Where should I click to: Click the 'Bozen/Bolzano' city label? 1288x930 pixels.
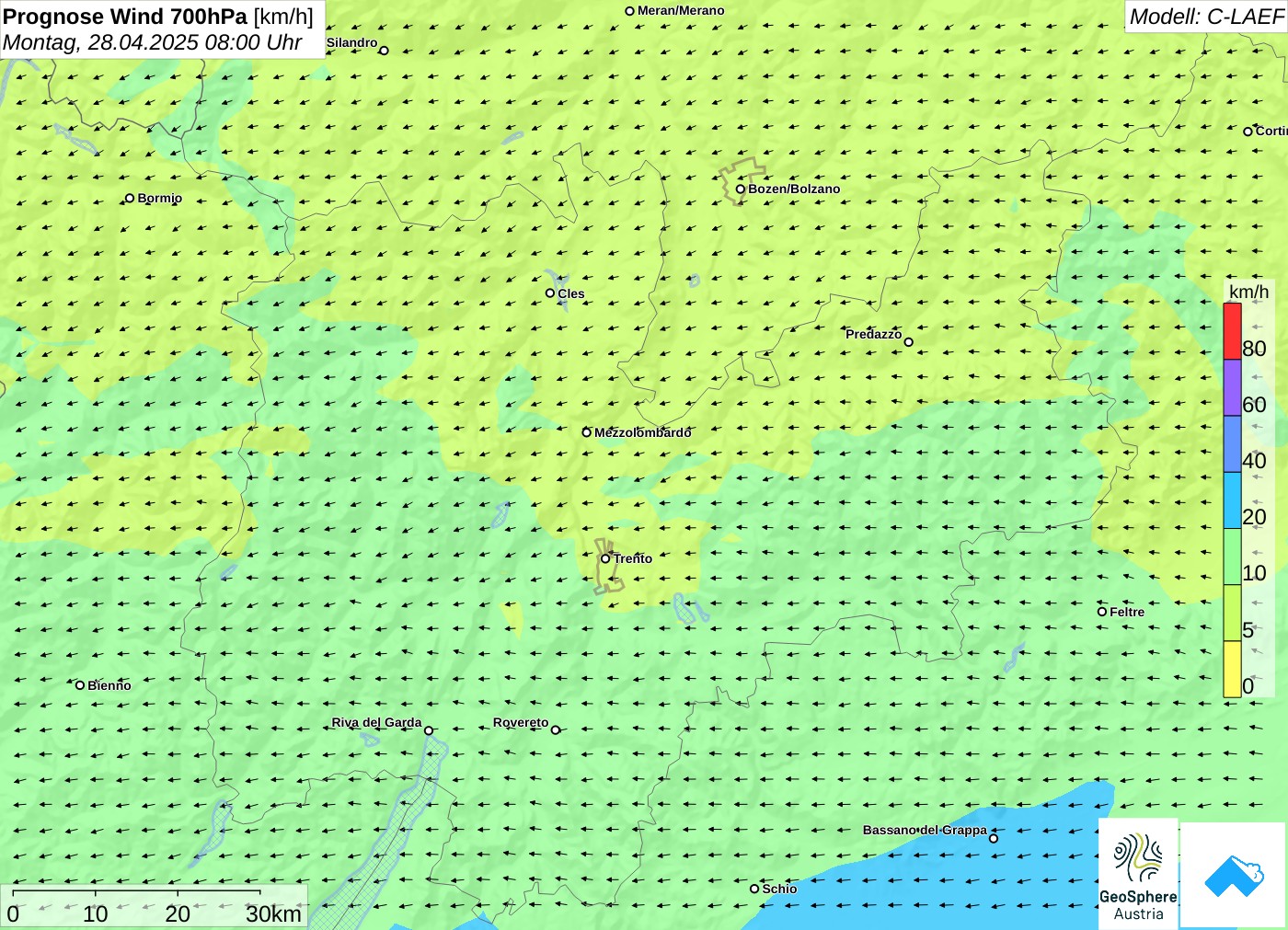794,189
